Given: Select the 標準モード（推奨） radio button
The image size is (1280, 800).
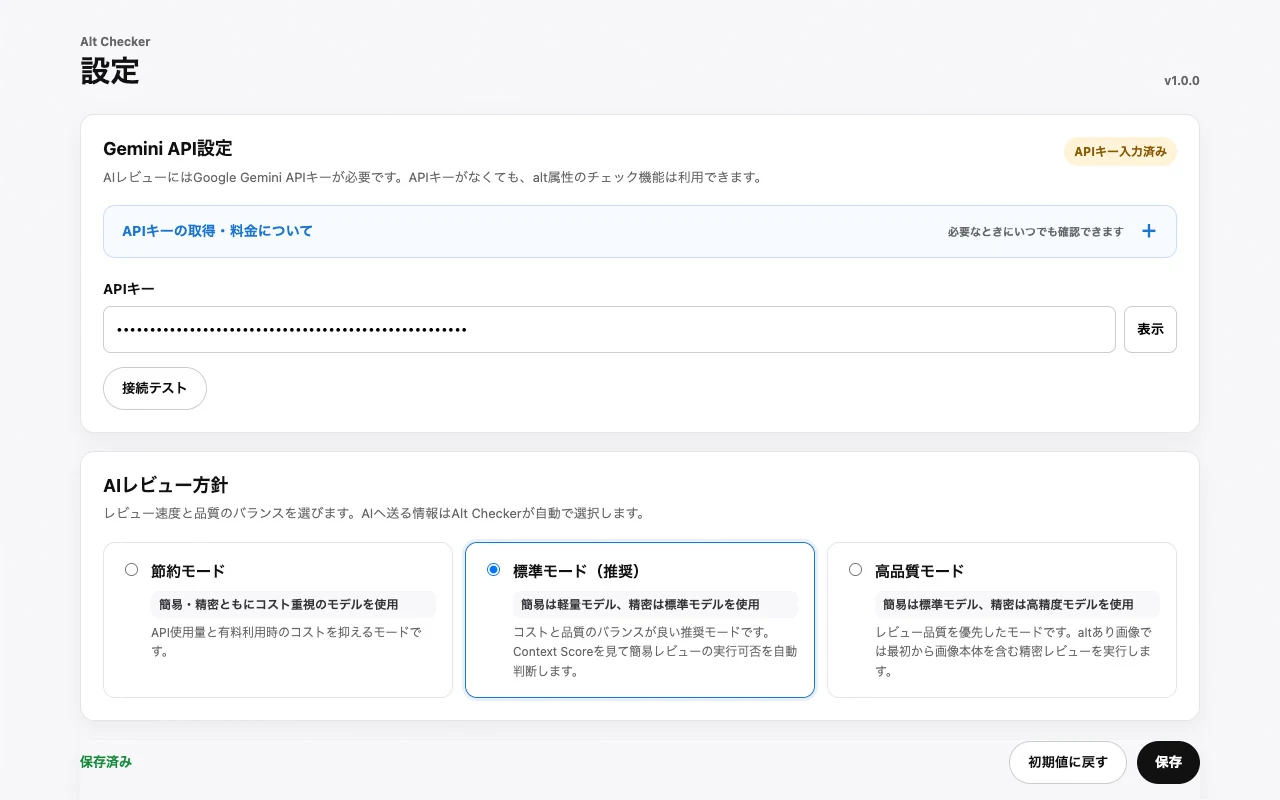Looking at the screenshot, I should click(493, 570).
